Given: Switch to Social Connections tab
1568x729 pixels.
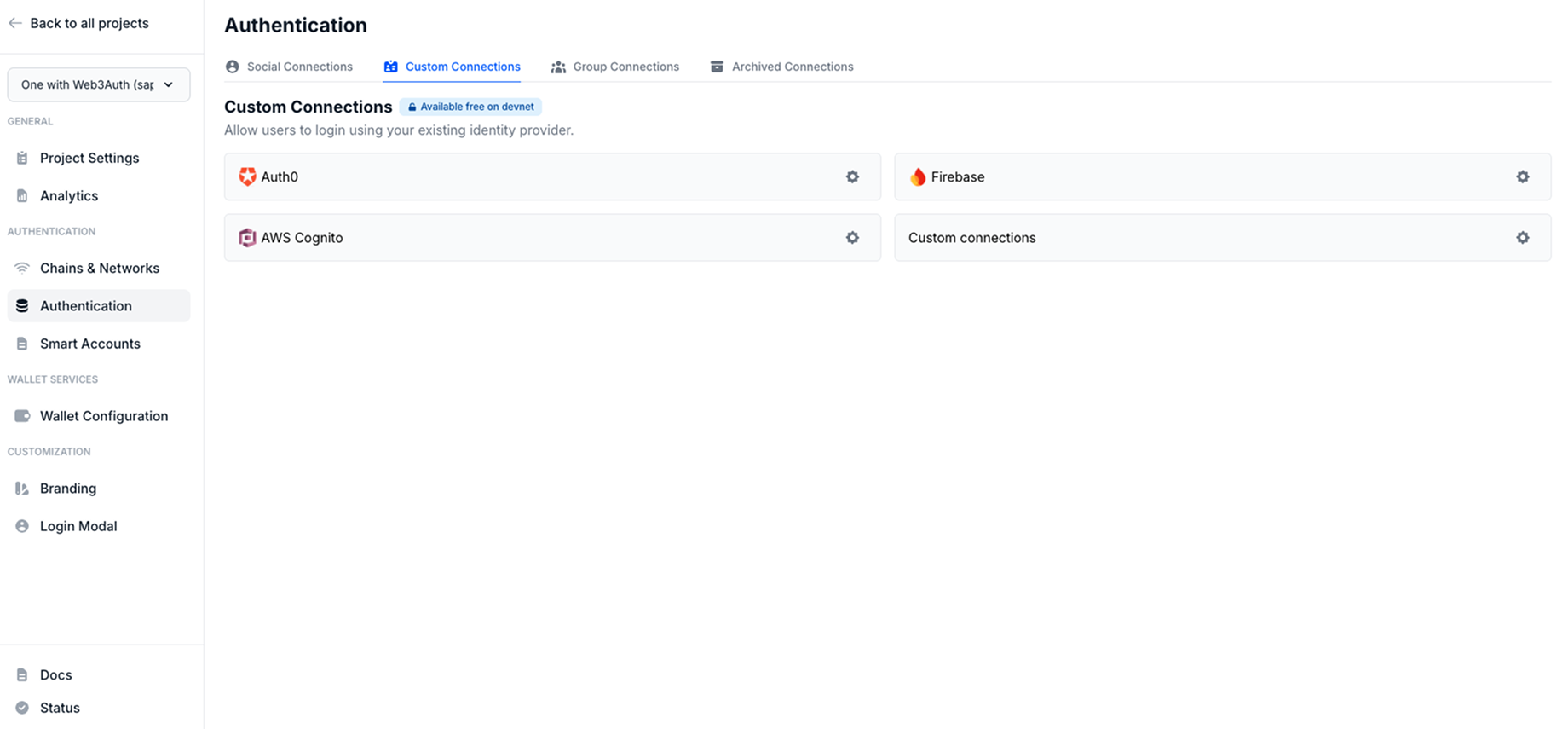Looking at the screenshot, I should (x=289, y=67).
